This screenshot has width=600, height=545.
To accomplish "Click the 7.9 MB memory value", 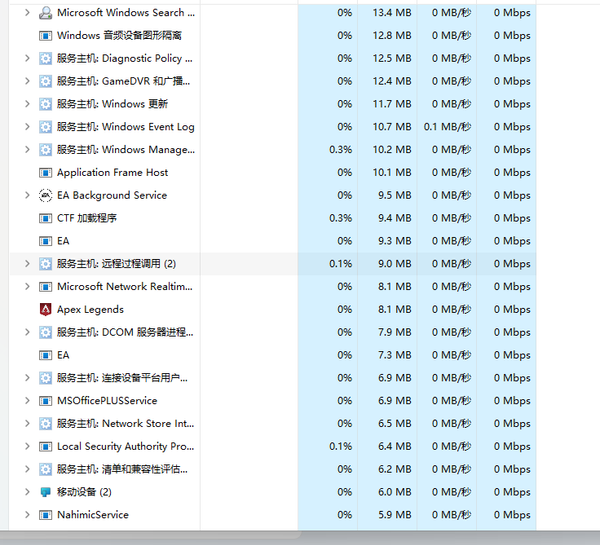I will click(x=395, y=333).
